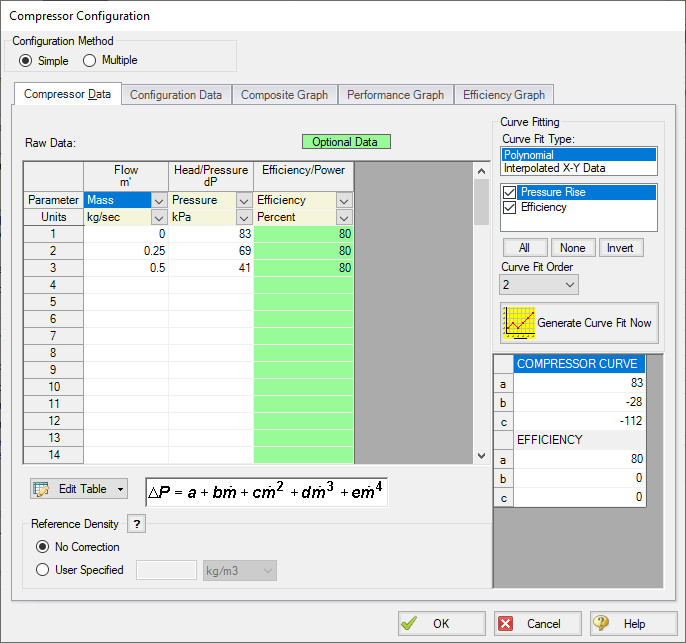Uncheck the Pressure Rise checkbox
This screenshot has height=643, width=686.
click(510, 192)
